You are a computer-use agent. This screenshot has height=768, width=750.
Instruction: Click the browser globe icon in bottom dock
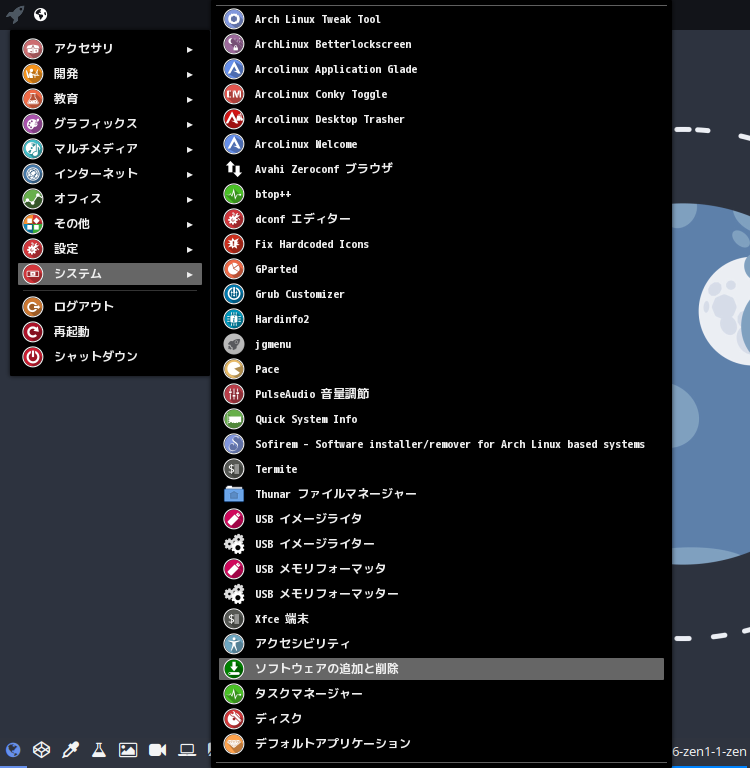13,750
